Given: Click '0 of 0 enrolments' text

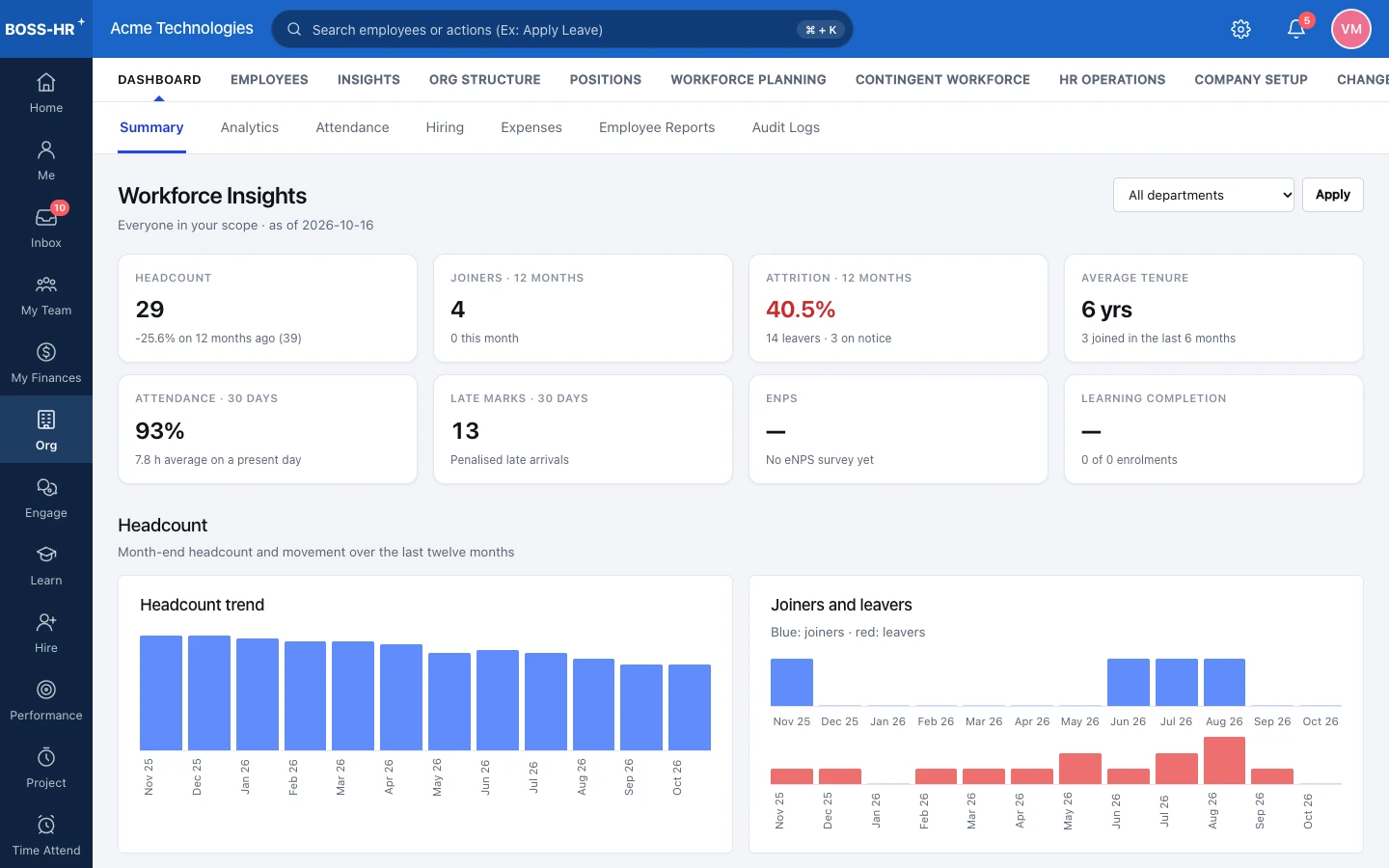Looking at the screenshot, I should 1129,460.
